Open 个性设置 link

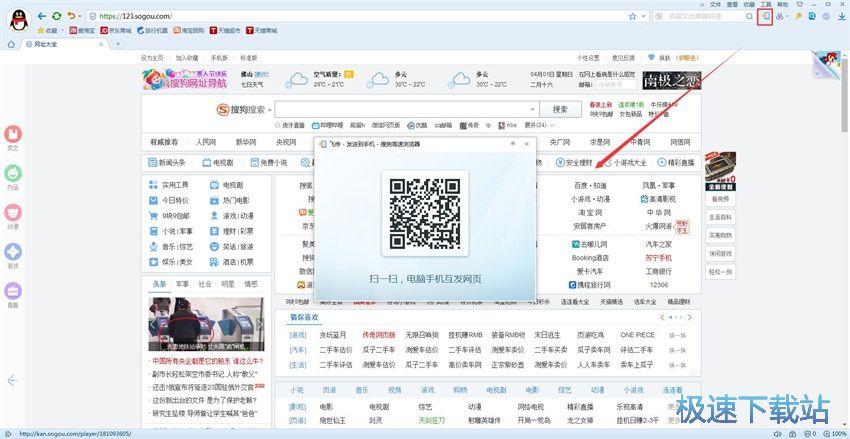click(x=588, y=57)
